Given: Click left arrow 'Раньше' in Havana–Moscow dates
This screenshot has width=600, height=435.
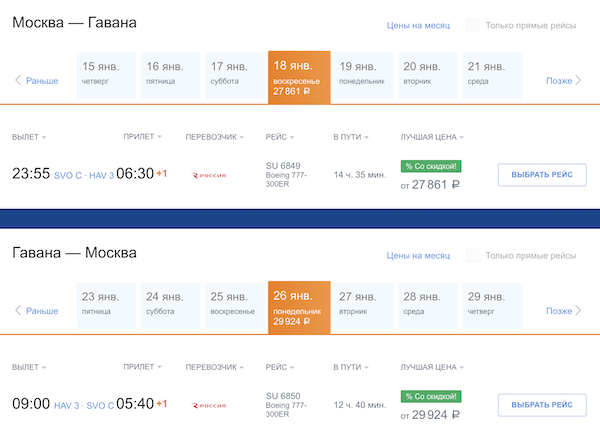Looking at the screenshot, I should tap(36, 311).
